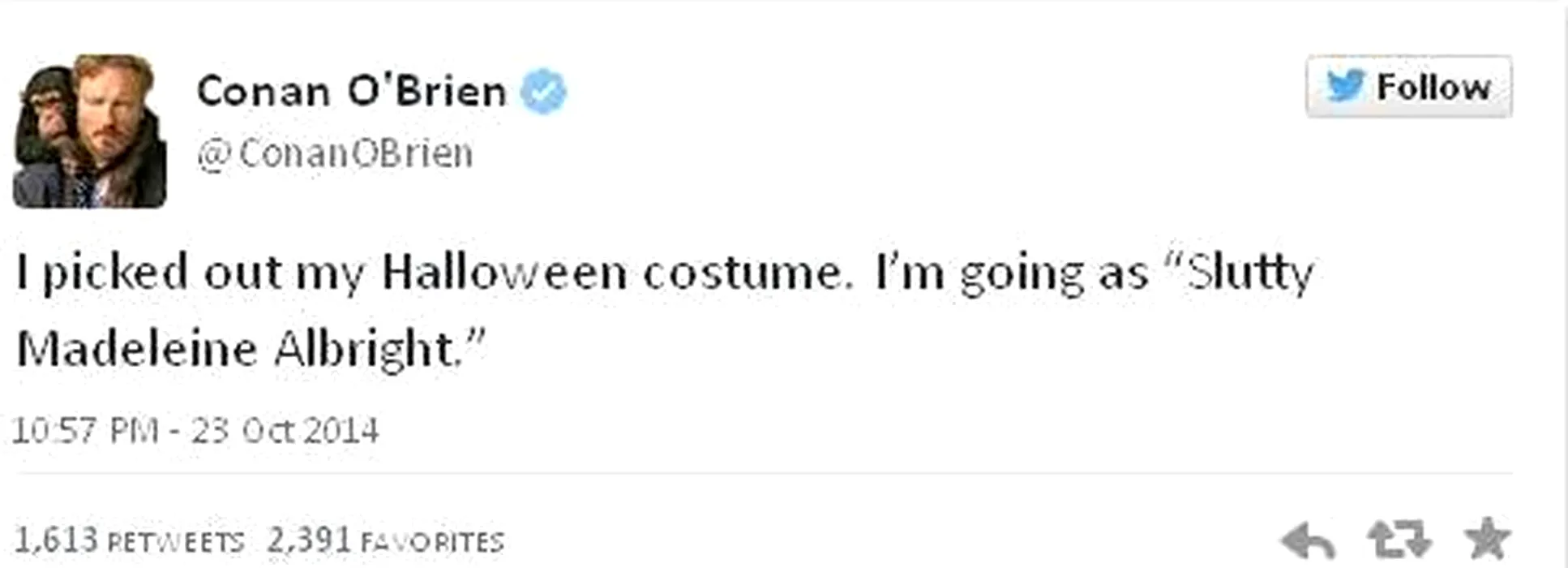Click the blue verified badge
1568x568 pixels.
tap(543, 91)
